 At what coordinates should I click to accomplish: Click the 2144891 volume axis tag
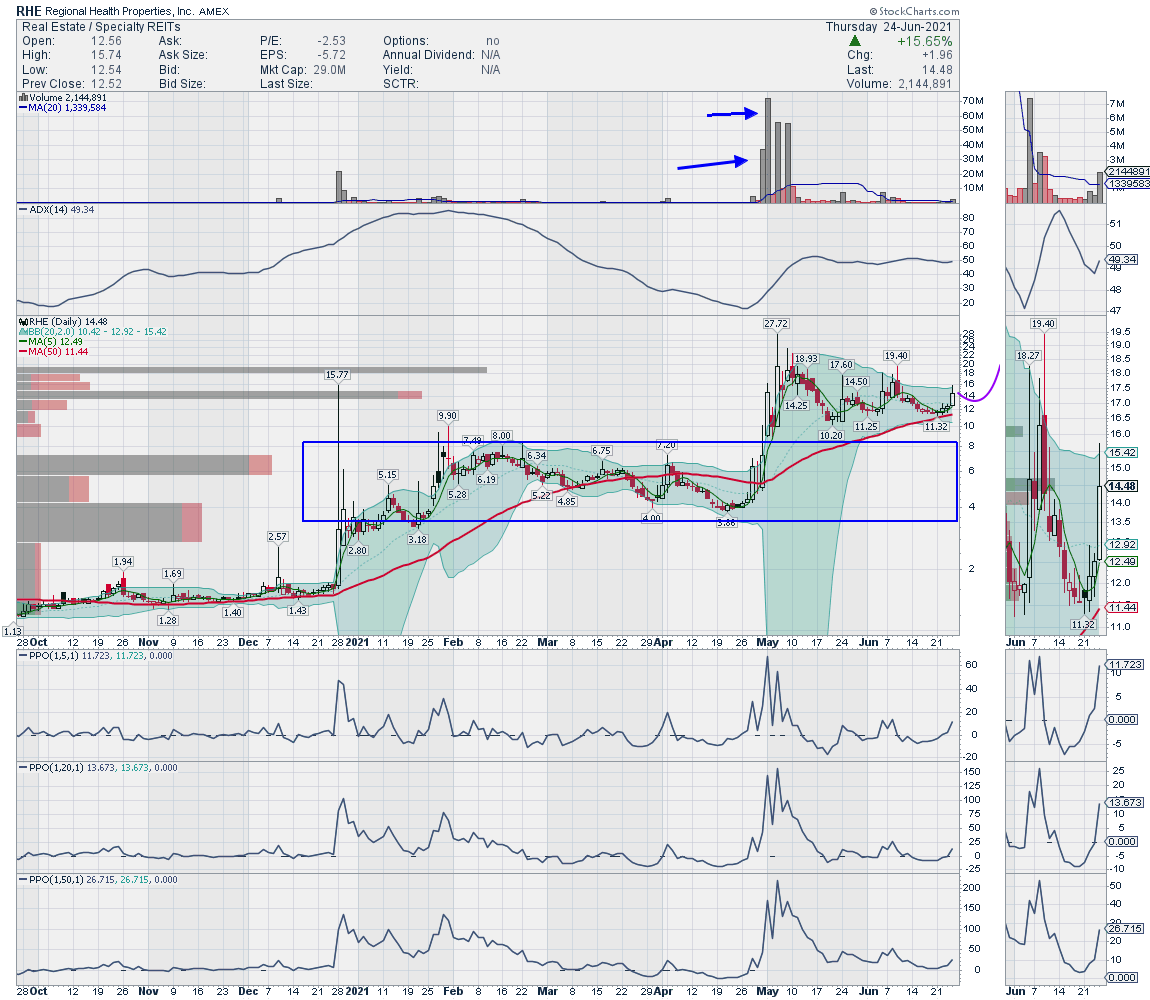pos(1129,172)
